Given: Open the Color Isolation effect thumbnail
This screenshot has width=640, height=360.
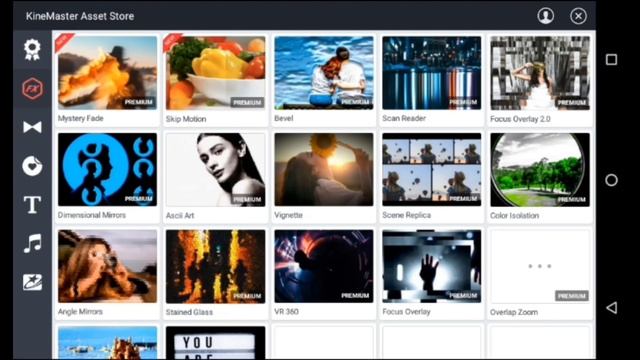Looking at the screenshot, I should click(540, 169).
